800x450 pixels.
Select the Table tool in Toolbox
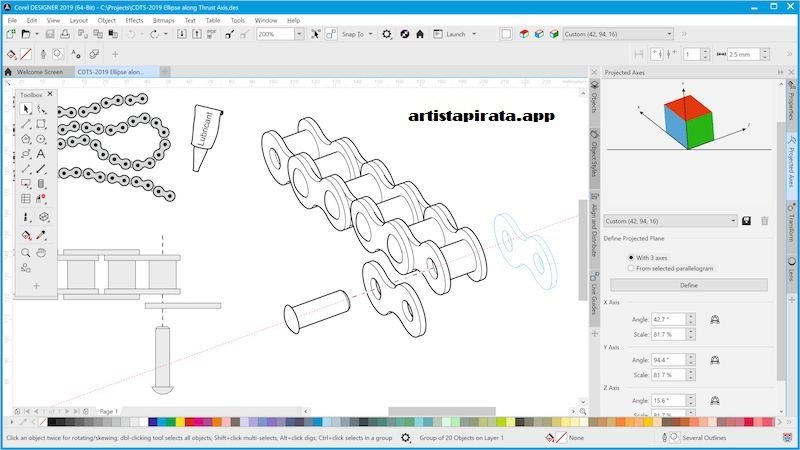[26, 198]
